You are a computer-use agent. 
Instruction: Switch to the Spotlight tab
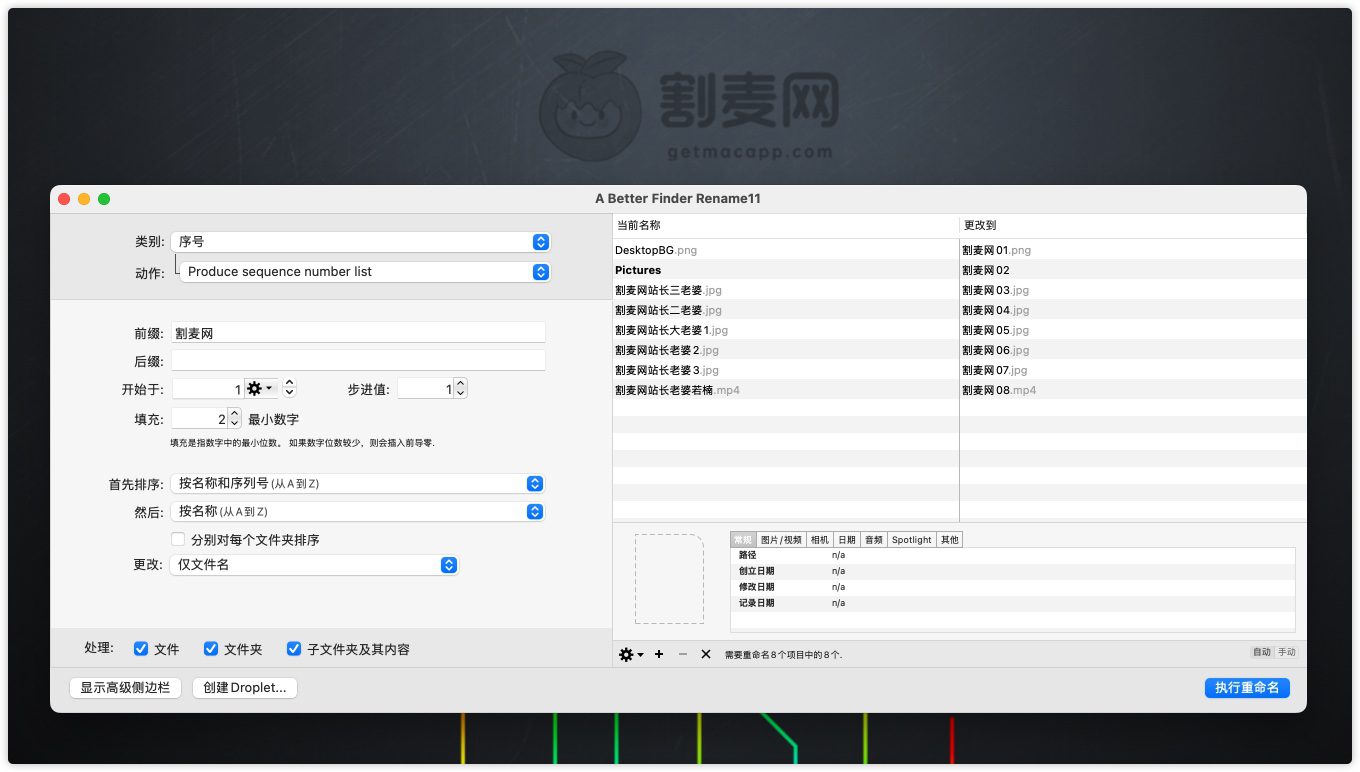point(911,540)
